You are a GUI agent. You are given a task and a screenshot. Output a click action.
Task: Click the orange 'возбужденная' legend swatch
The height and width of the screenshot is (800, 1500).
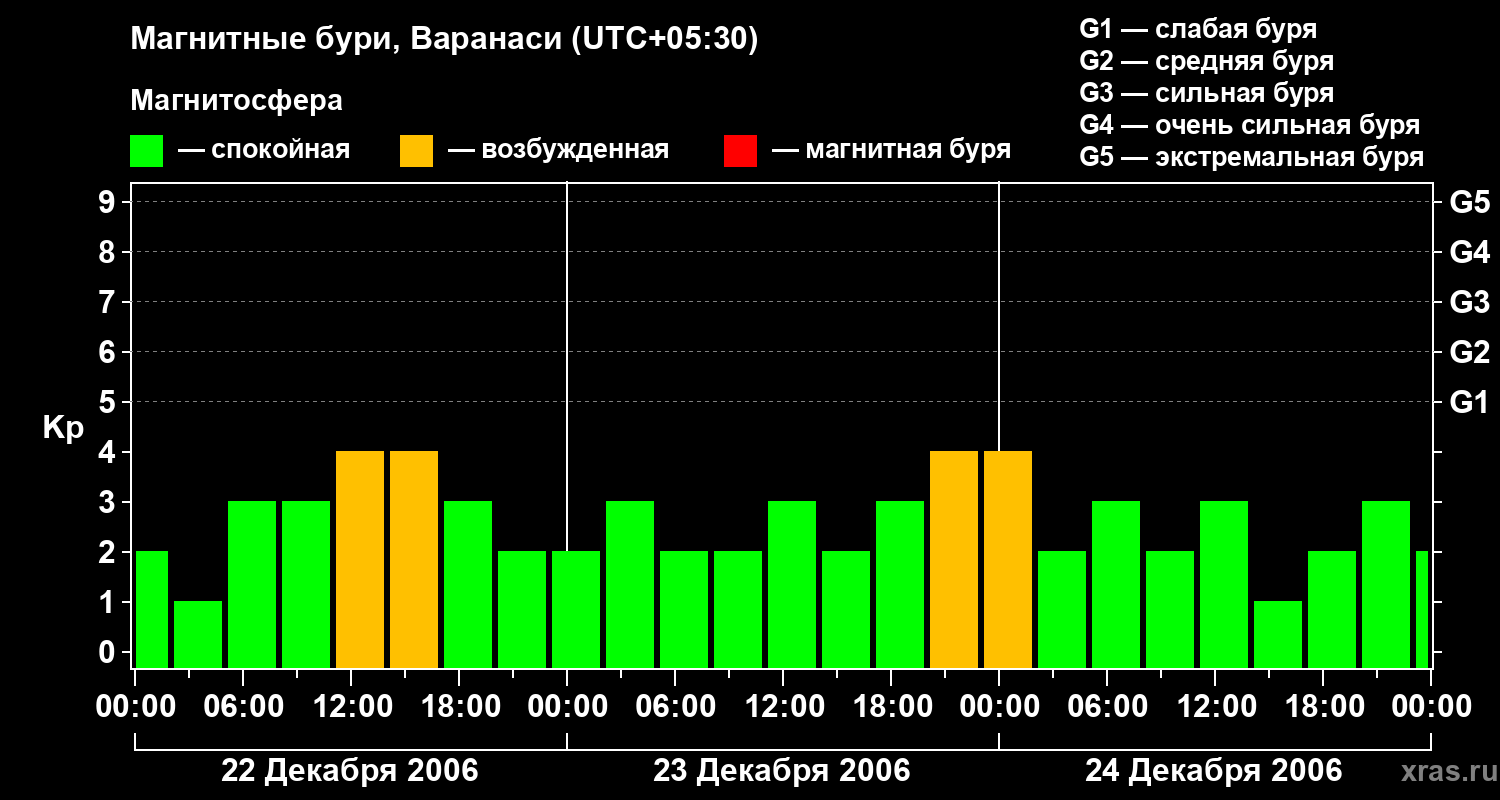(416, 151)
